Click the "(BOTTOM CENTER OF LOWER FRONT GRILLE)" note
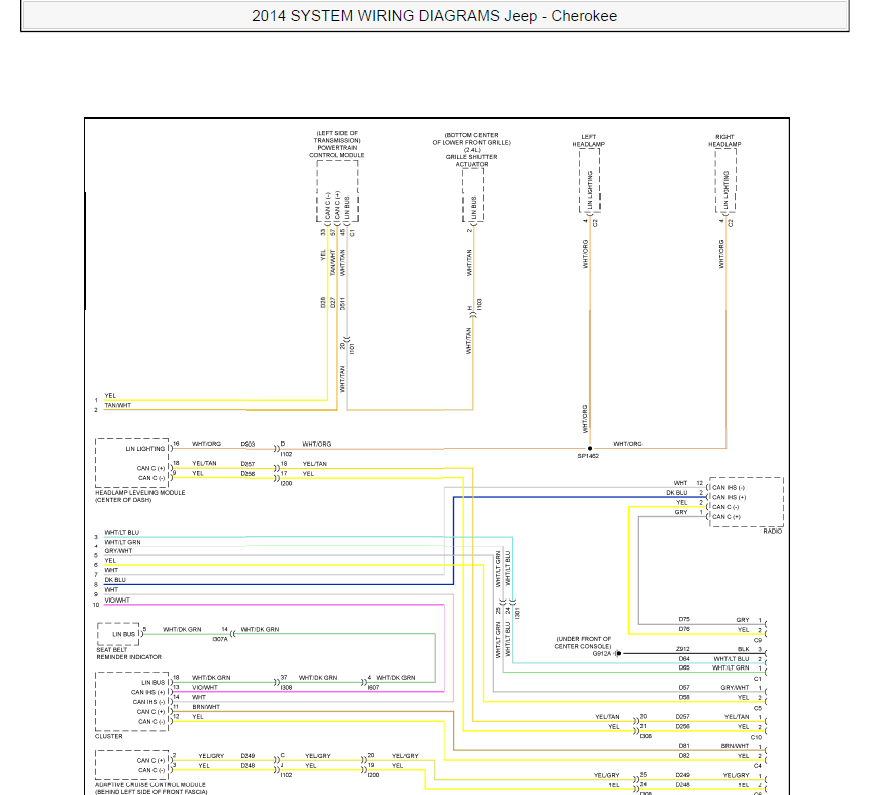 coord(472,139)
